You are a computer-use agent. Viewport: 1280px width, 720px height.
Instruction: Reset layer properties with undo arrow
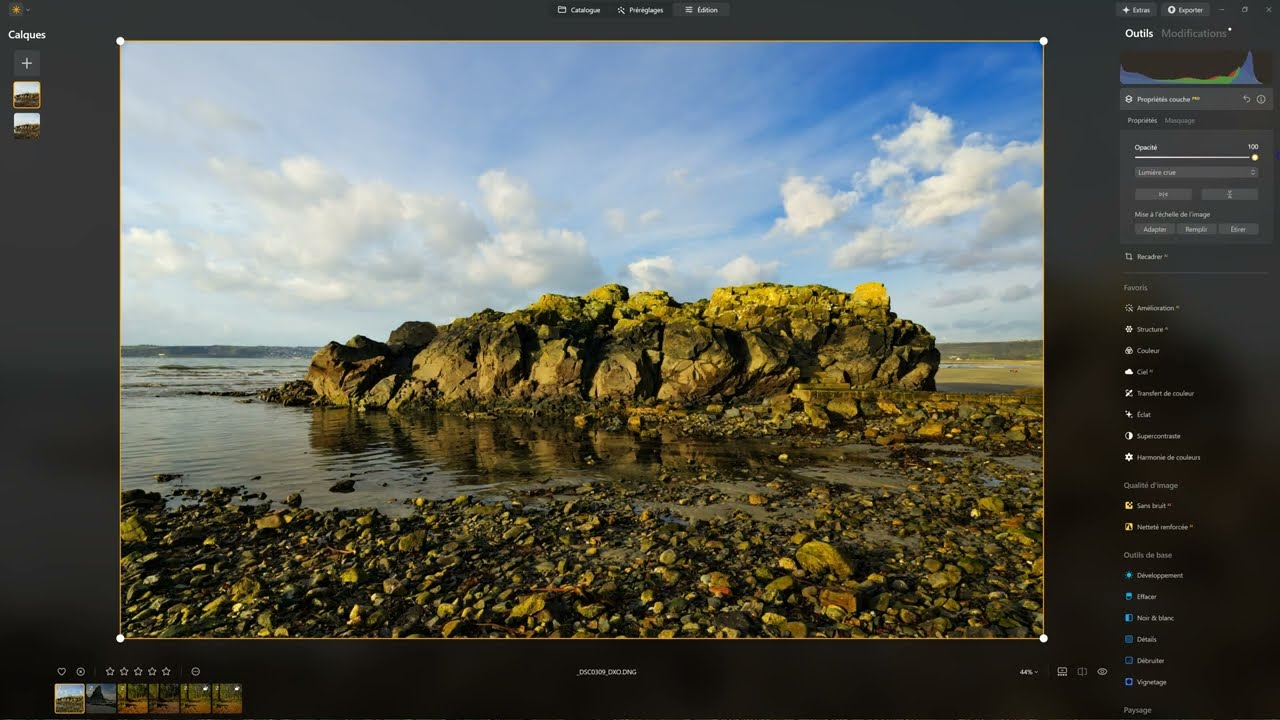1246,99
